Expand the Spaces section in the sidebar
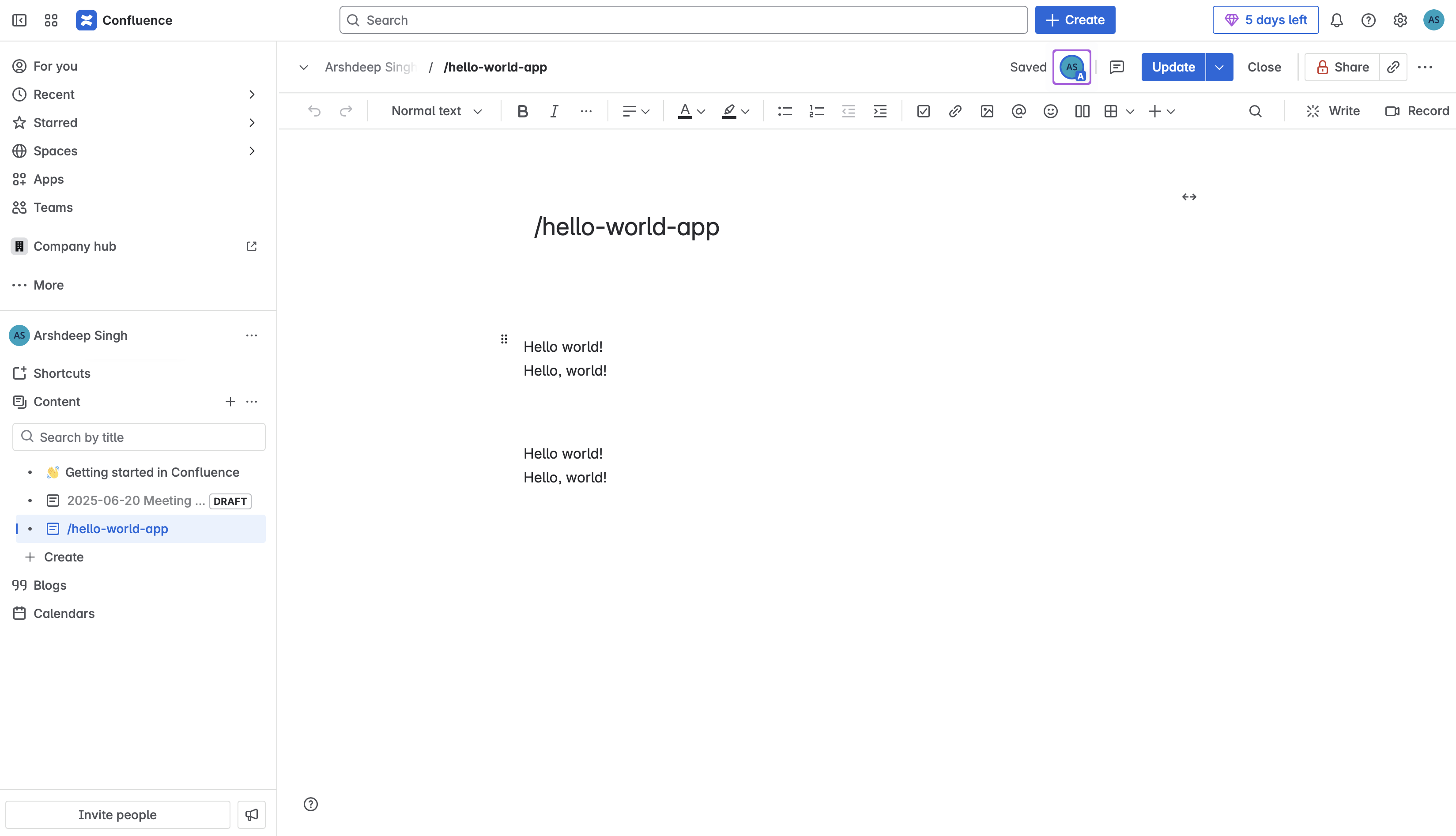The height and width of the screenshot is (836, 1456). pos(252,151)
